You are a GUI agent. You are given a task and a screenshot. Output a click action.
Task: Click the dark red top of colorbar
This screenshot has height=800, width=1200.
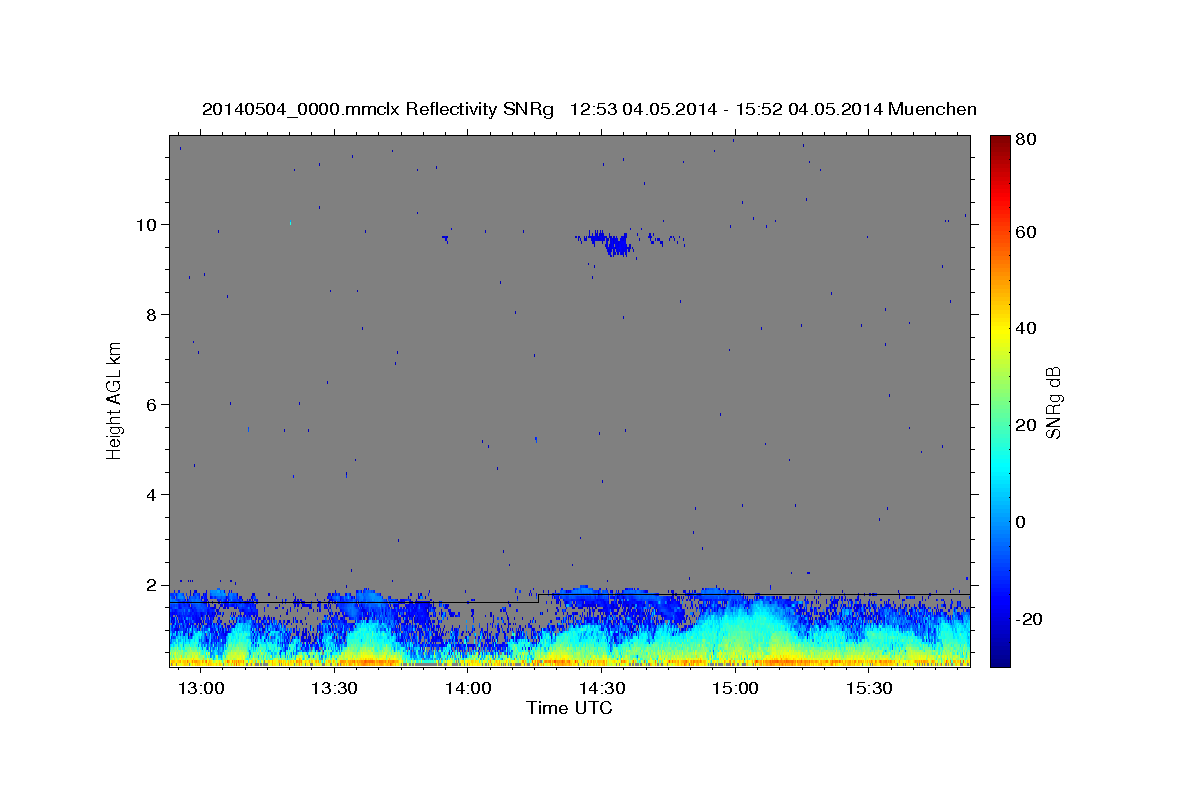point(999,141)
